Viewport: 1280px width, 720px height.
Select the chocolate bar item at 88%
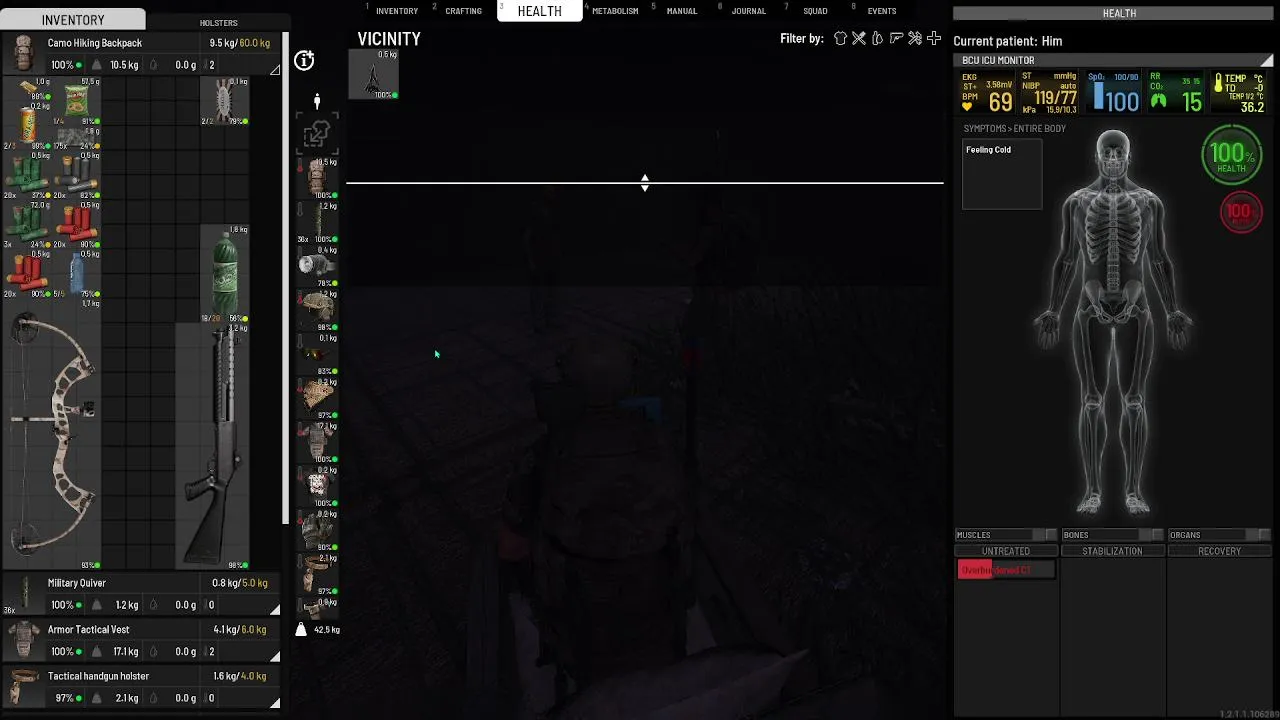tap(27, 90)
